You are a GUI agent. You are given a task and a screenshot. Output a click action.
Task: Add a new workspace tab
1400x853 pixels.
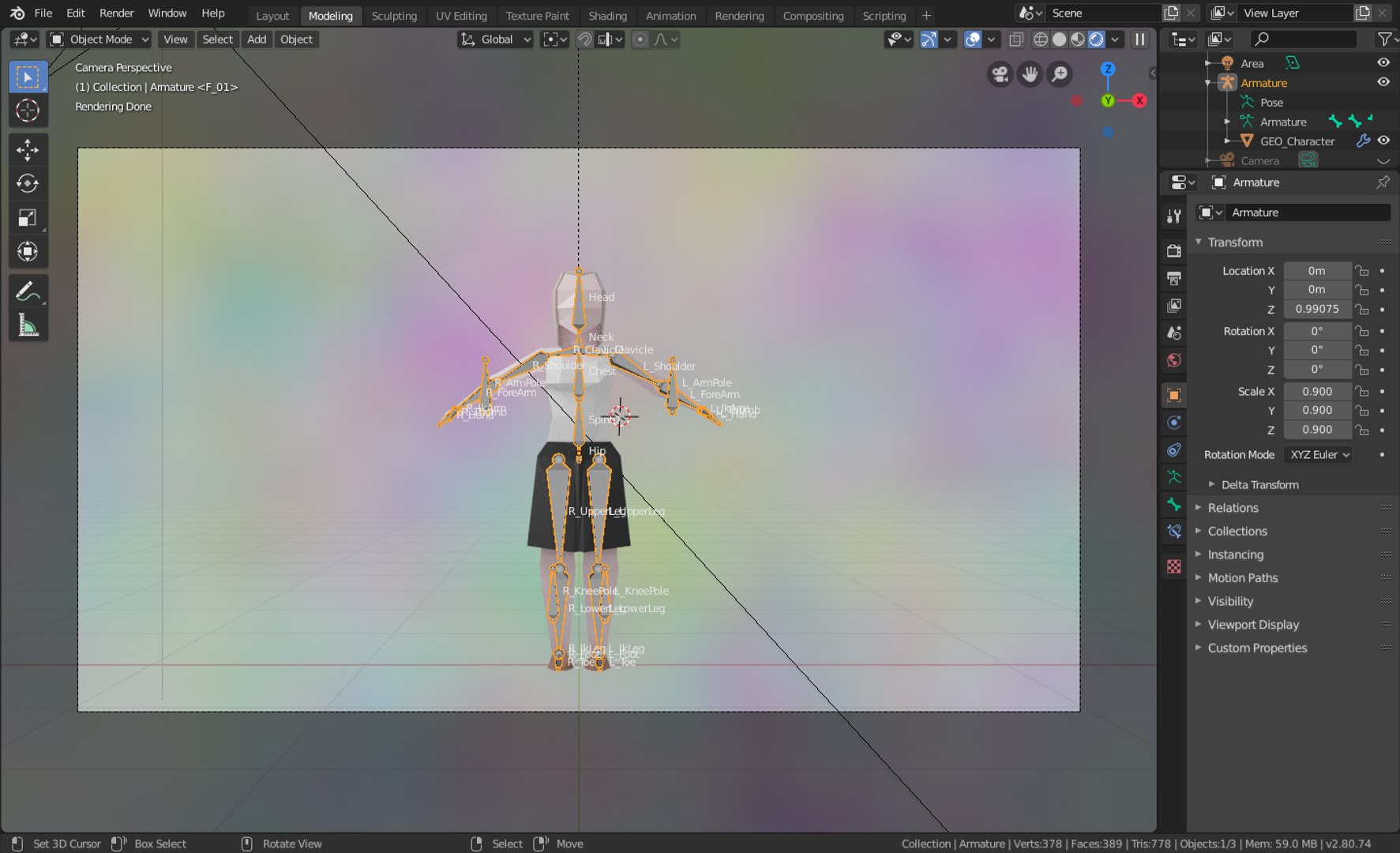pyautogui.click(x=926, y=15)
